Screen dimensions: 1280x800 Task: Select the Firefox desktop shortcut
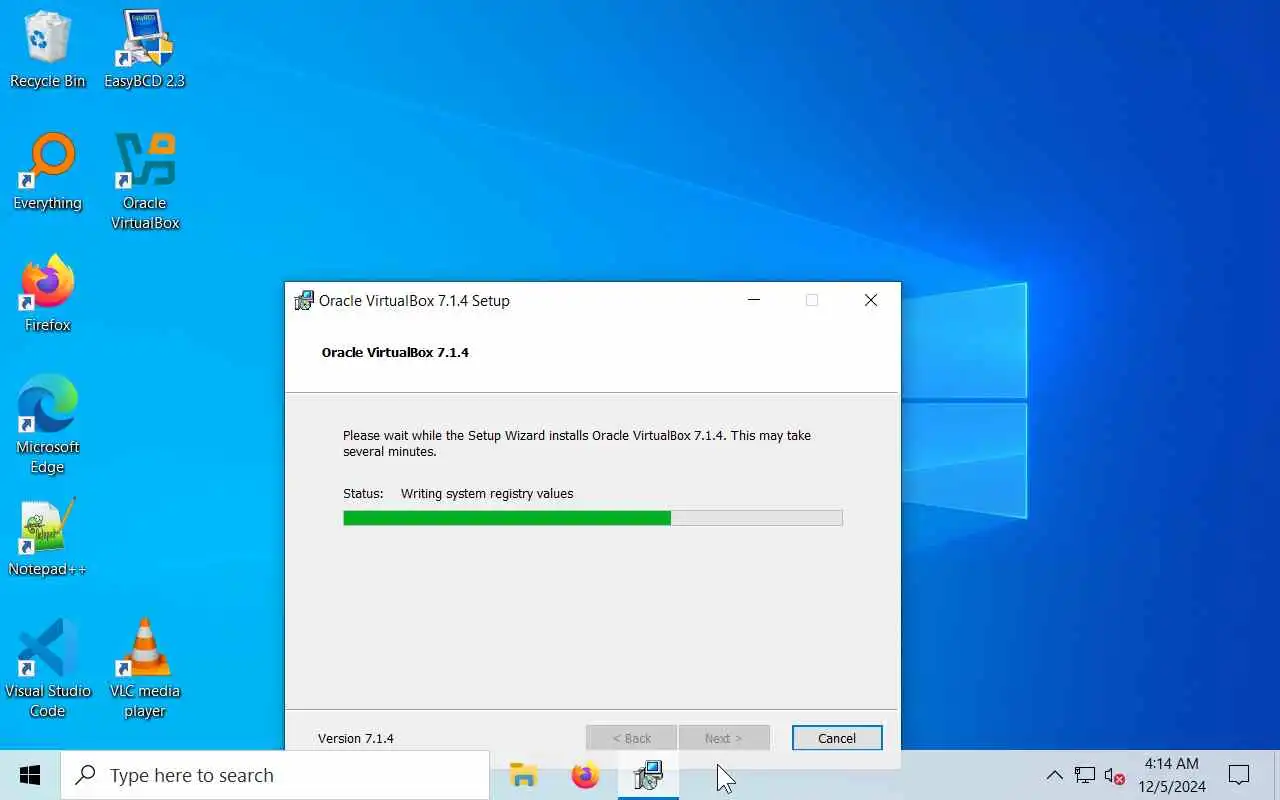(x=47, y=294)
